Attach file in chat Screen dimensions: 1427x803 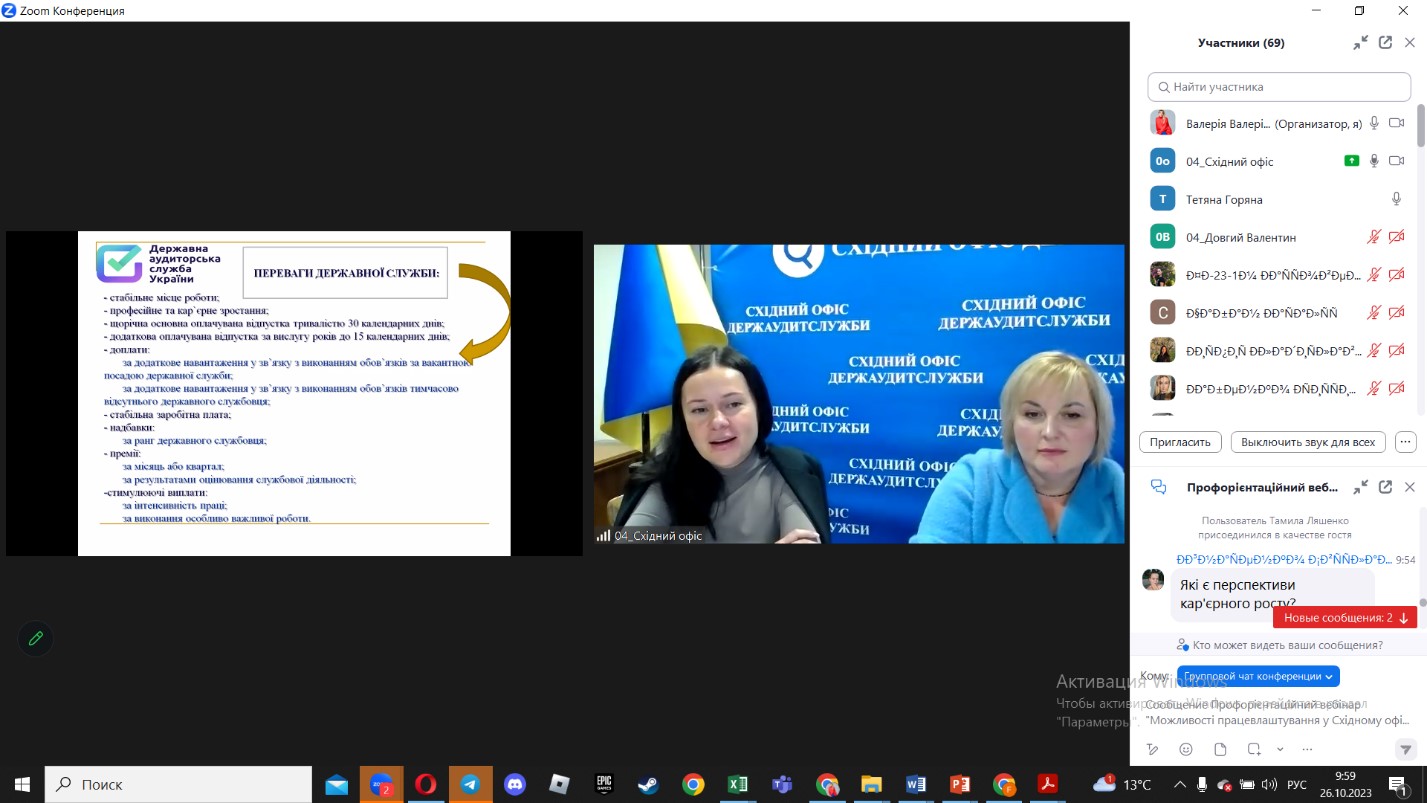(x=1220, y=749)
